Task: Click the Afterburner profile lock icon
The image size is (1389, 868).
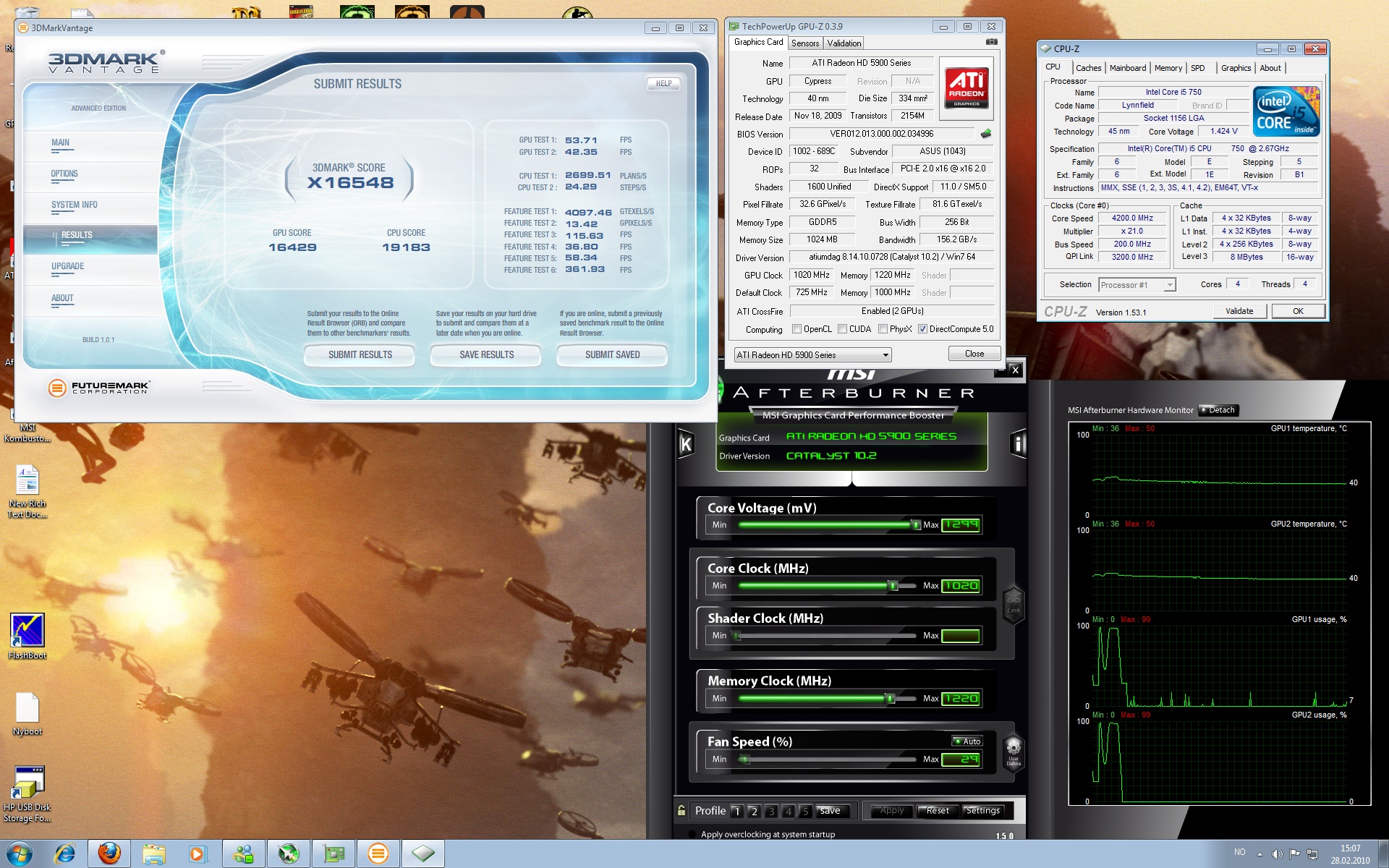Action: [x=681, y=810]
